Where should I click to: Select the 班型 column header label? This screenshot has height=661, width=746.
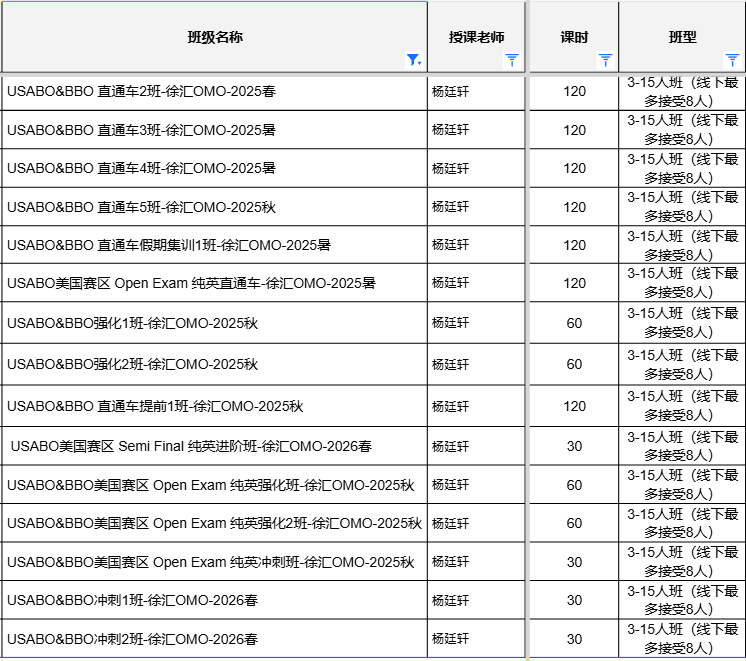[x=682, y=37]
